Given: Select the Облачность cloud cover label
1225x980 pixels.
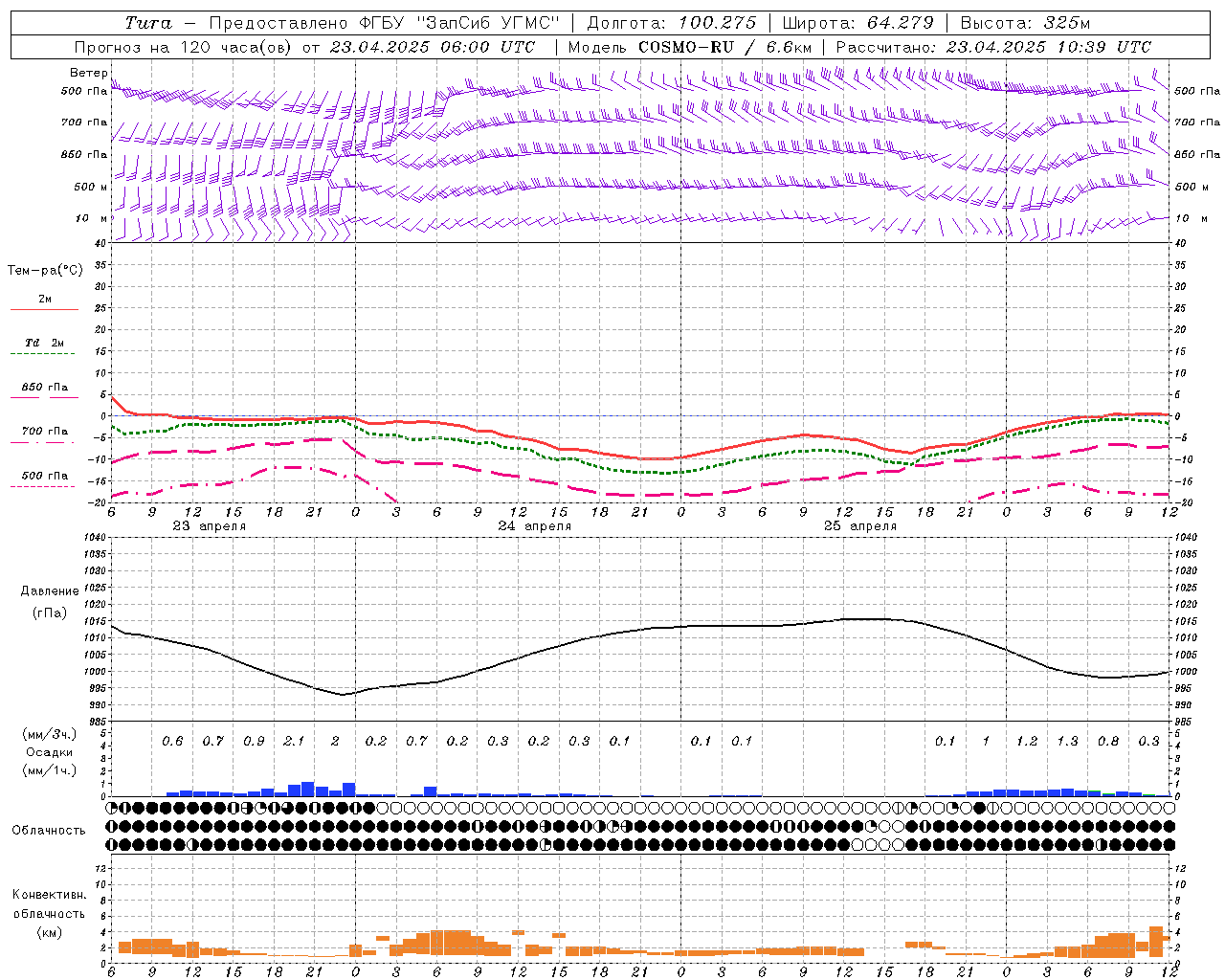Looking at the screenshot, I should (49, 830).
